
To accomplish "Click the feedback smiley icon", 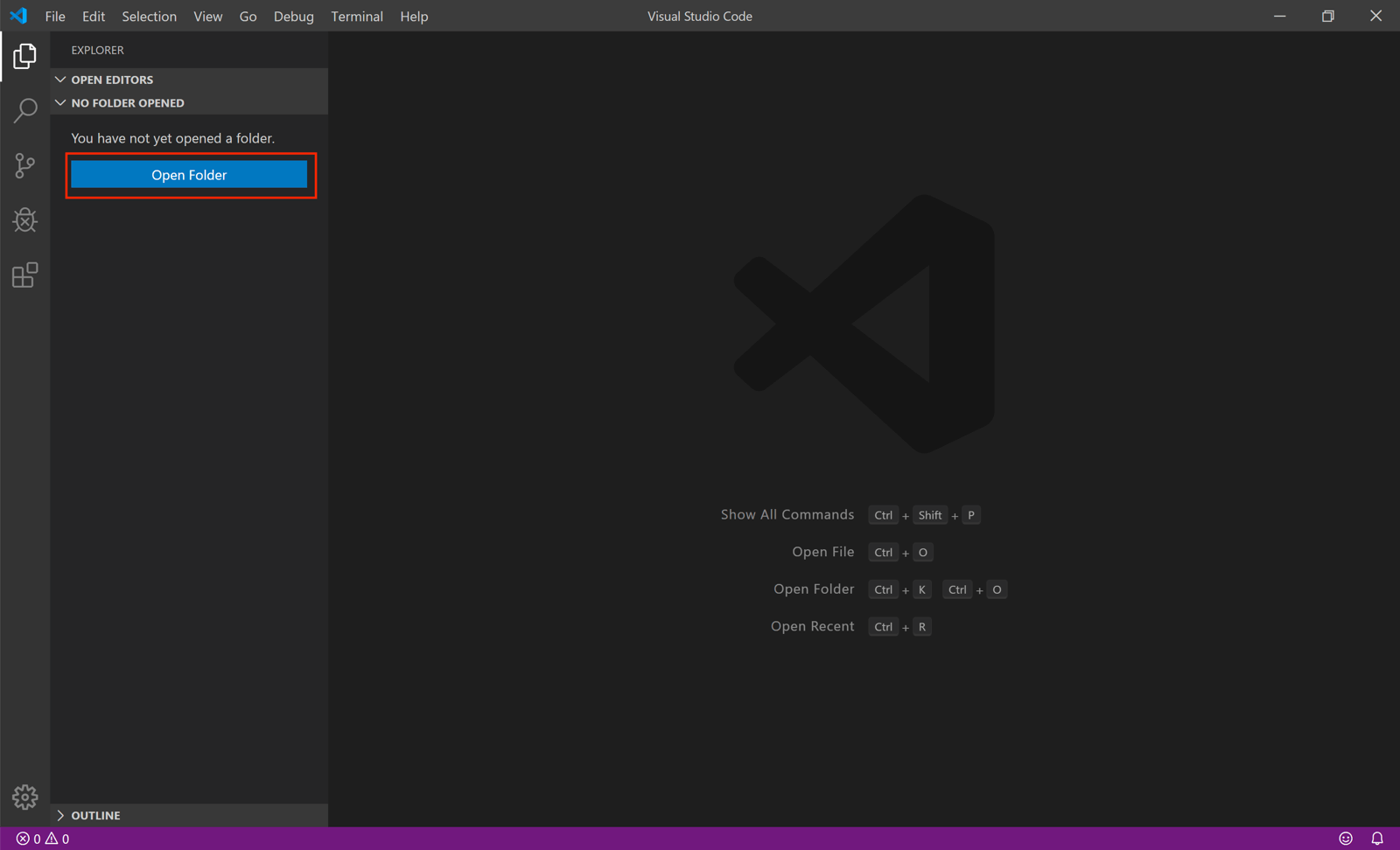I will 1346,839.
